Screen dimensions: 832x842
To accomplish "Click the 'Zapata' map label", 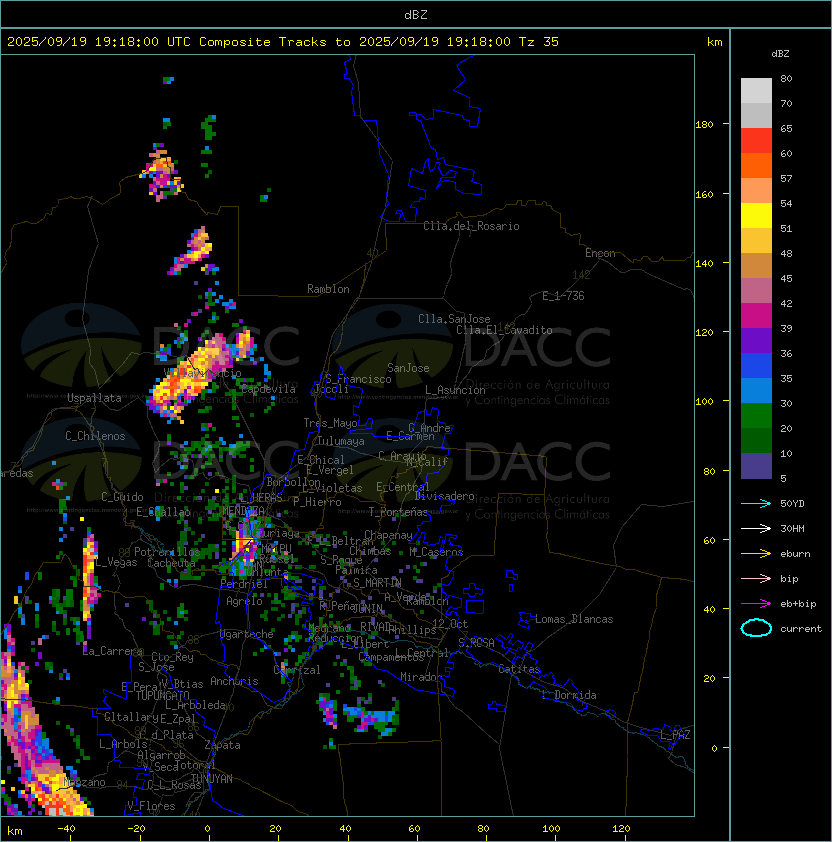I will (x=222, y=745).
